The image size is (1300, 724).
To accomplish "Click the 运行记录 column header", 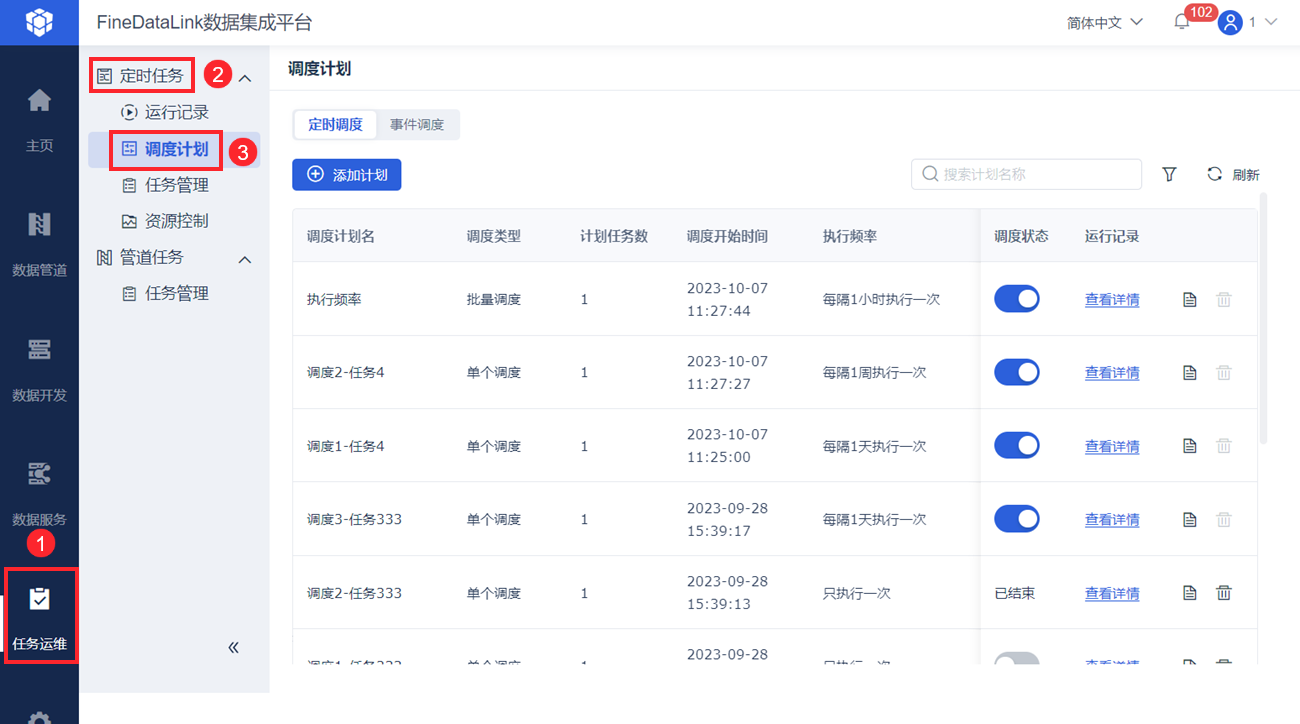I will 1112,236.
